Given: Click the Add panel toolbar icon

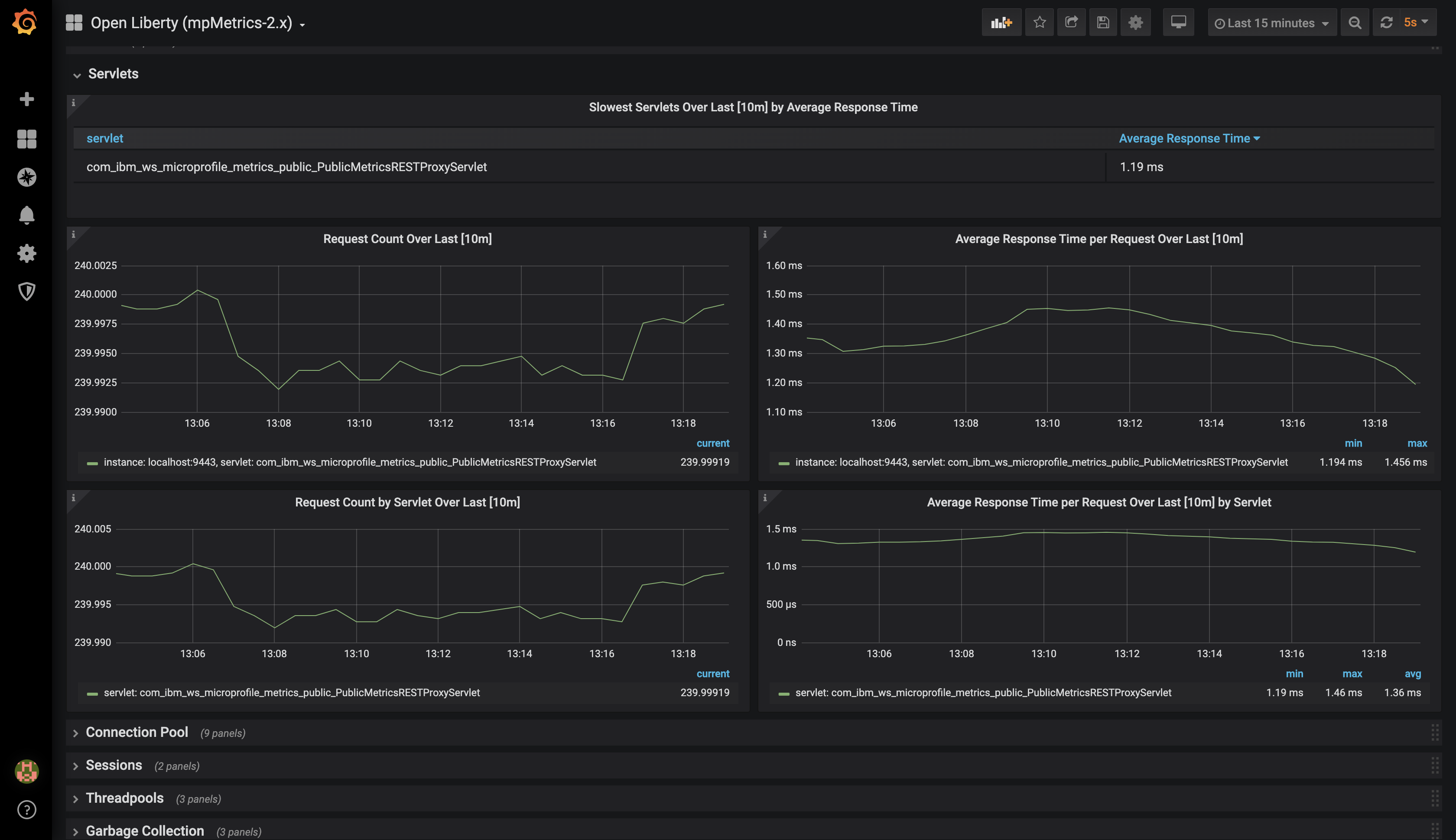Looking at the screenshot, I should [1001, 23].
